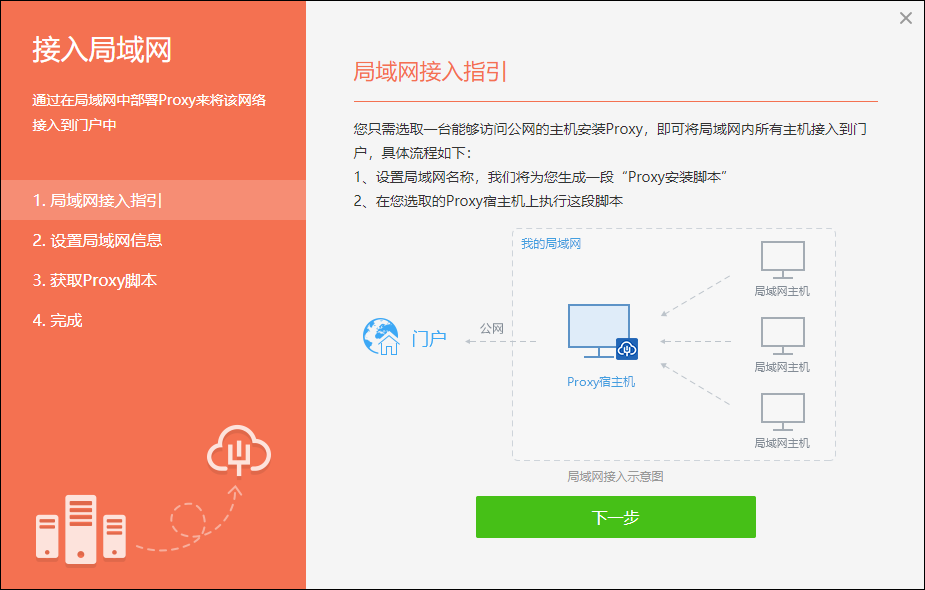
Task: Click the 局域网接入指引 heading
Action: [x=430, y=71]
